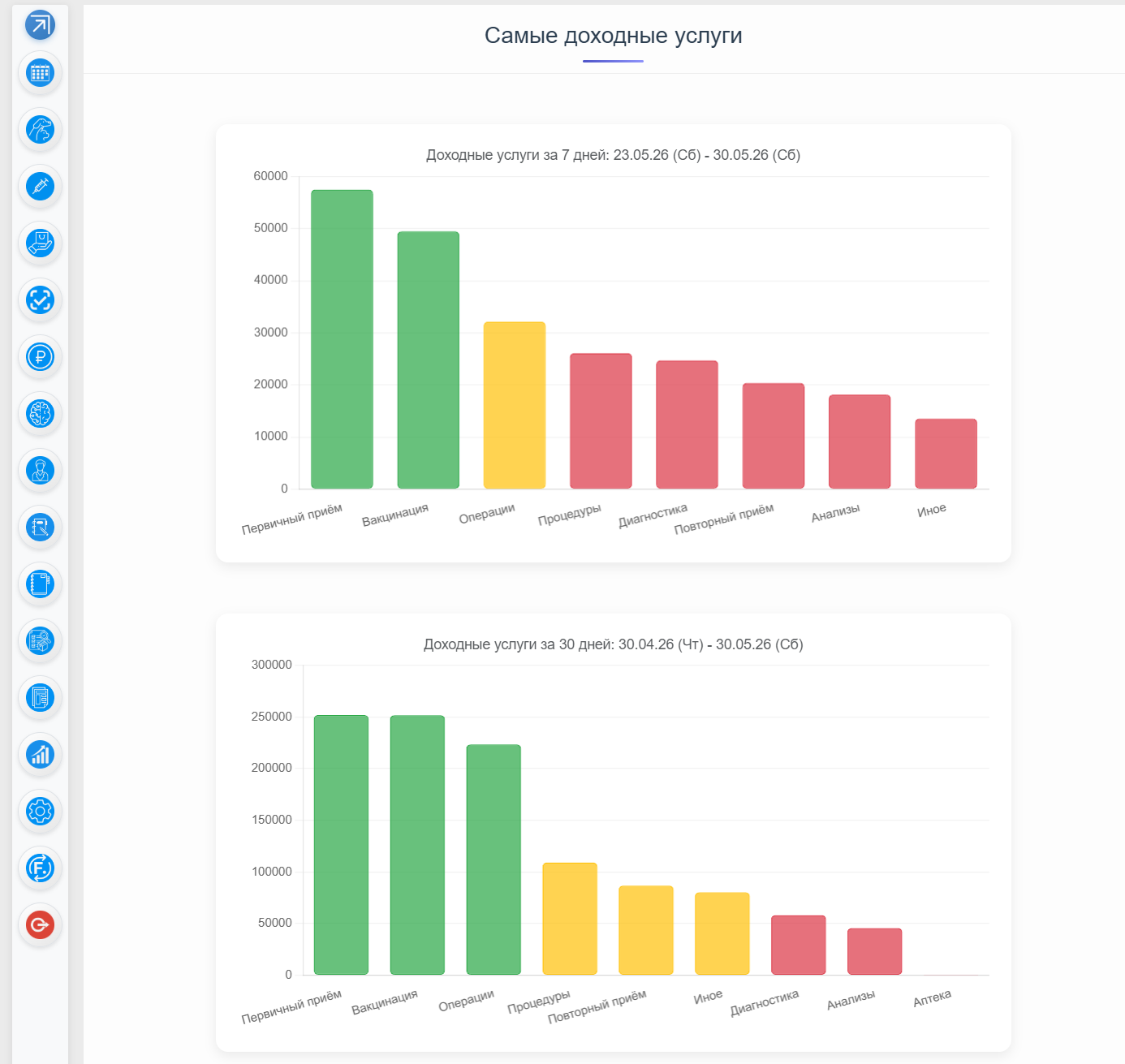This screenshot has height=1064, width=1125.
Task: Open the calendar schedule icon in sidebar
Action: point(40,73)
